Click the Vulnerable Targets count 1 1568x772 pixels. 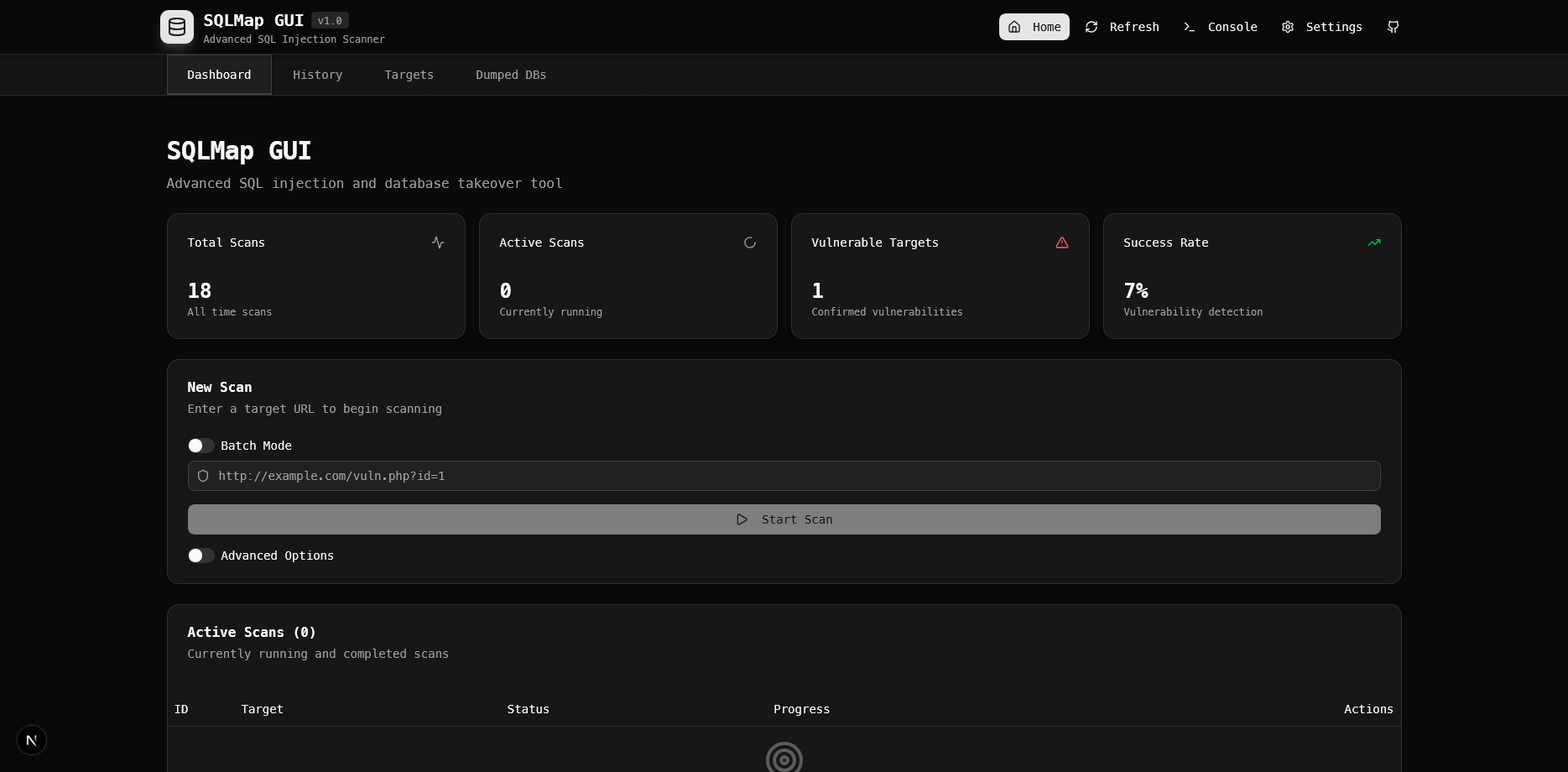tap(818, 291)
